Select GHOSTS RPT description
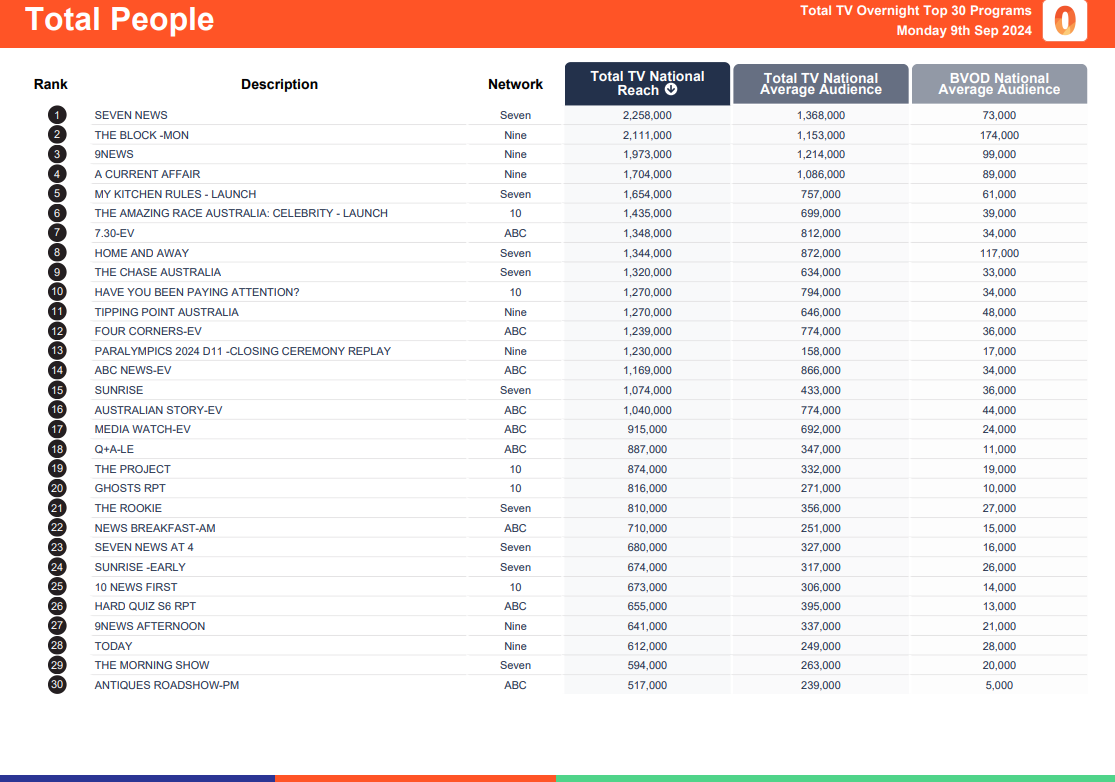This screenshot has height=782, width=1115. pyautogui.click(x=130, y=488)
